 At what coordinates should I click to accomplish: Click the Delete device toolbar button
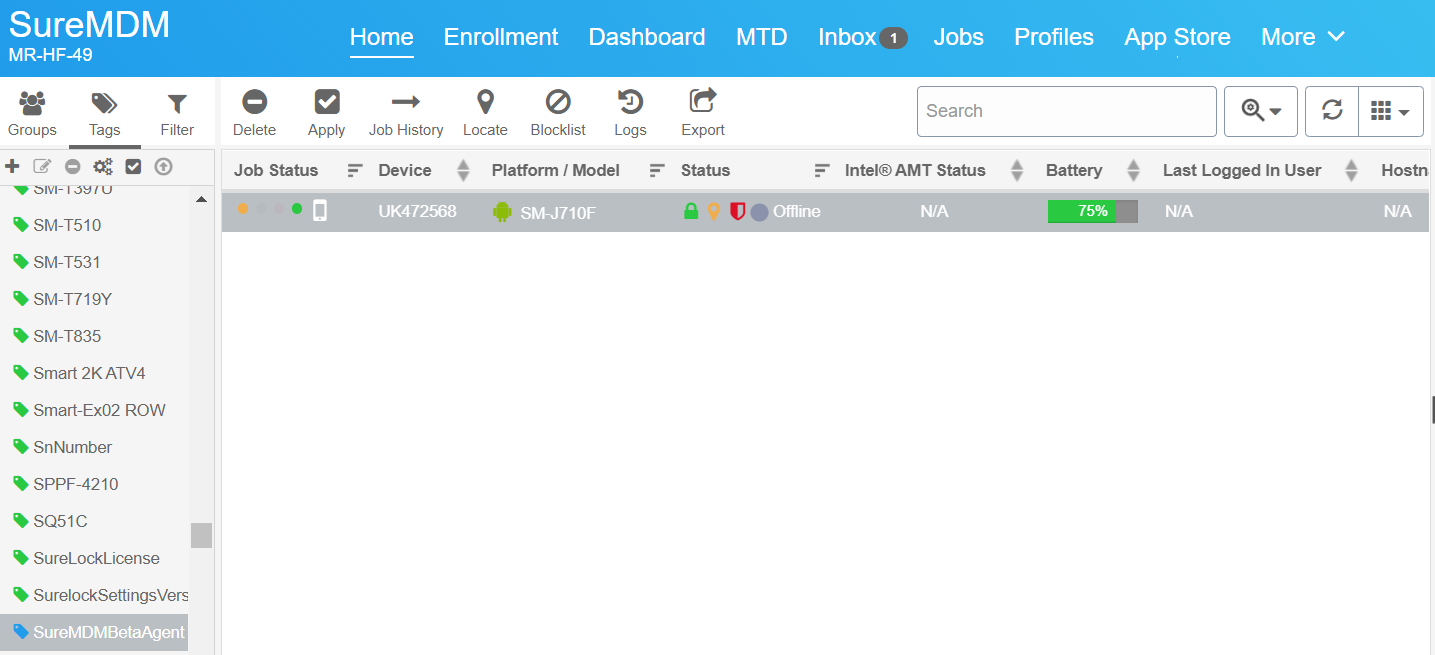point(254,114)
